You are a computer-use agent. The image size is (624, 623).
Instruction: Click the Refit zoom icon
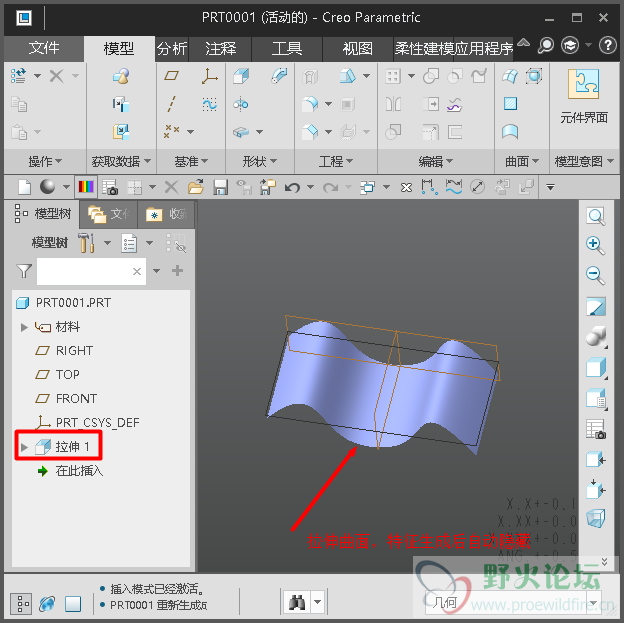[x=596, y=217]
